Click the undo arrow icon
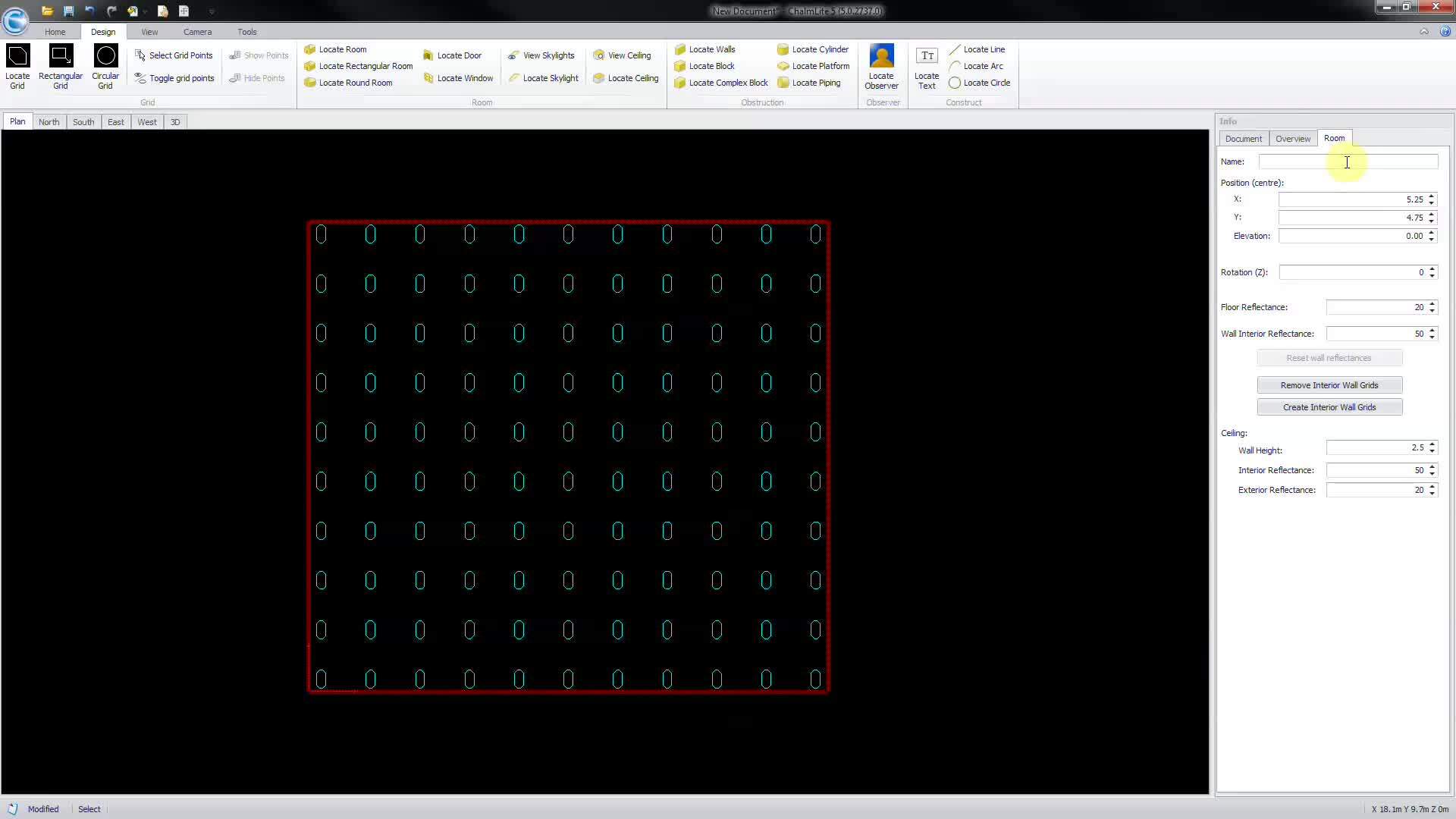Screen dimensions: 1456x819 click(89, 11)
